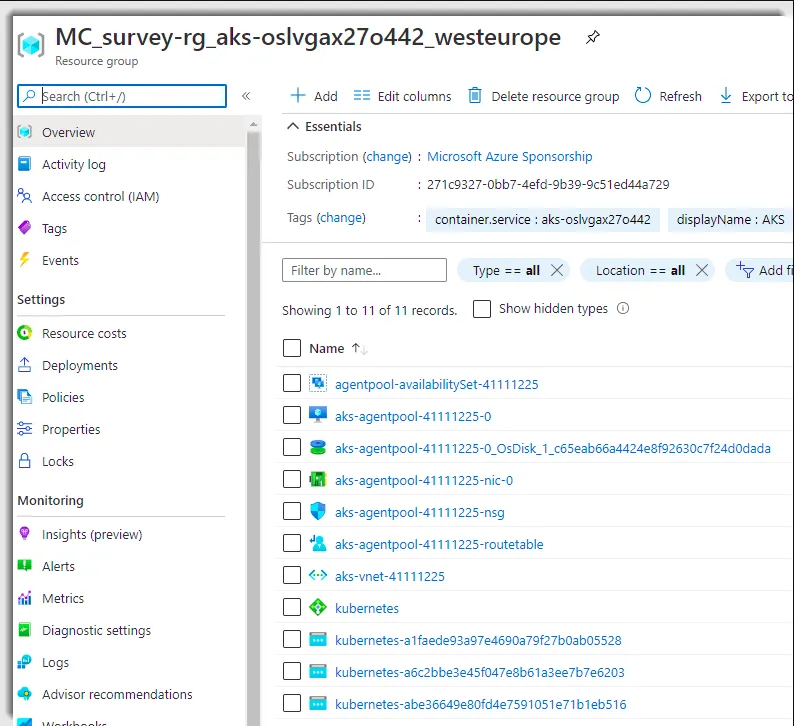Check aks-vnet-41111225 row
This screenshot has width=794, height=726.
click(x=292, y=575)
